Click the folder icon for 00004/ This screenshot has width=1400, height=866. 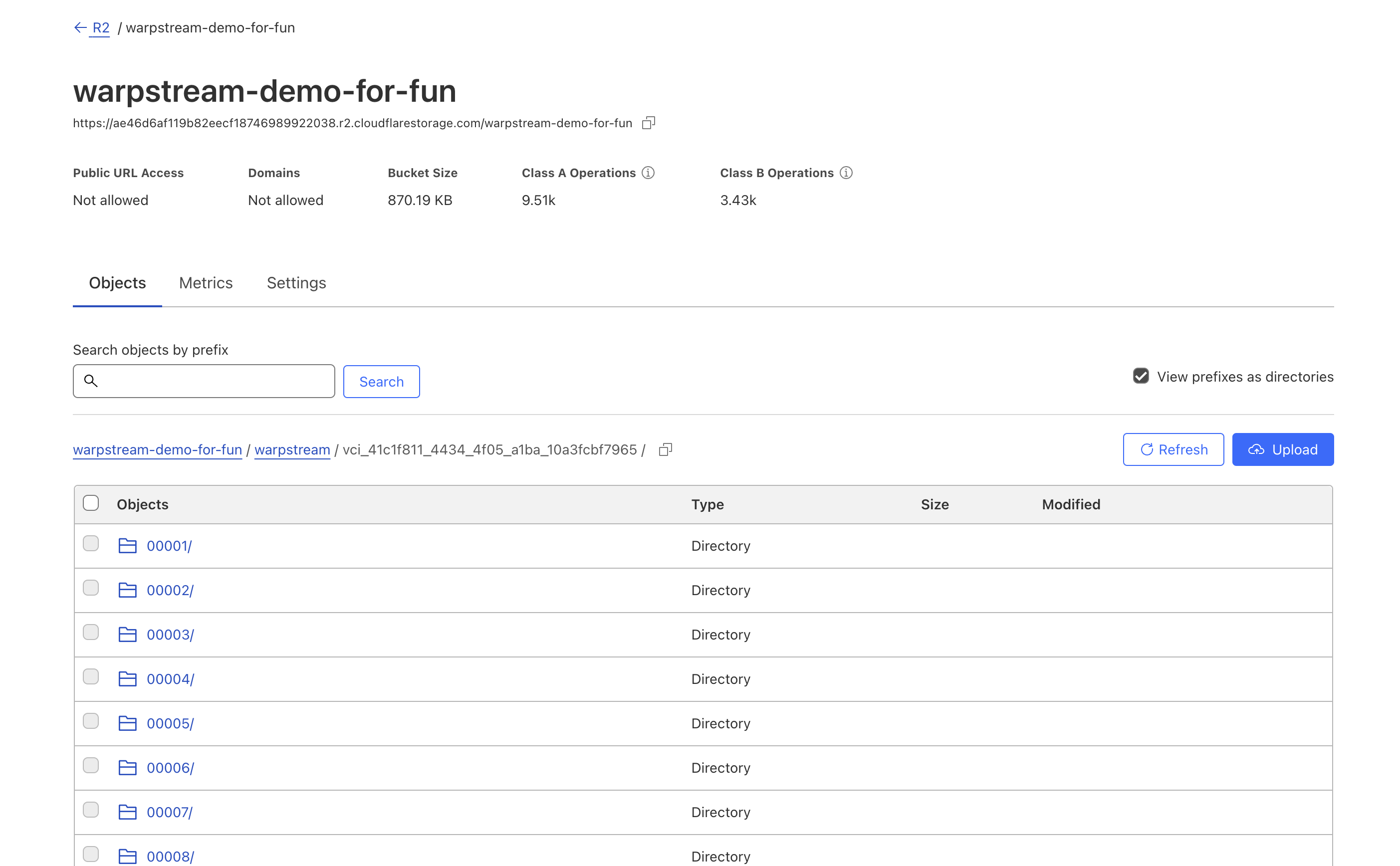(x=127, y=679)
